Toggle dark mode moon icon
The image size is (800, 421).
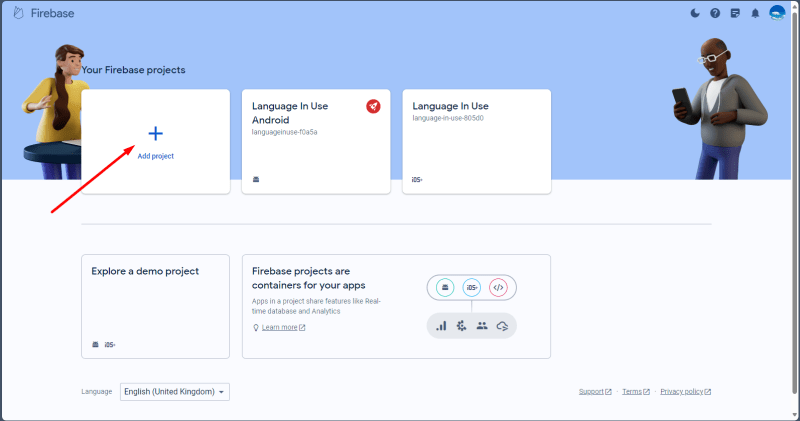(695, 13)
